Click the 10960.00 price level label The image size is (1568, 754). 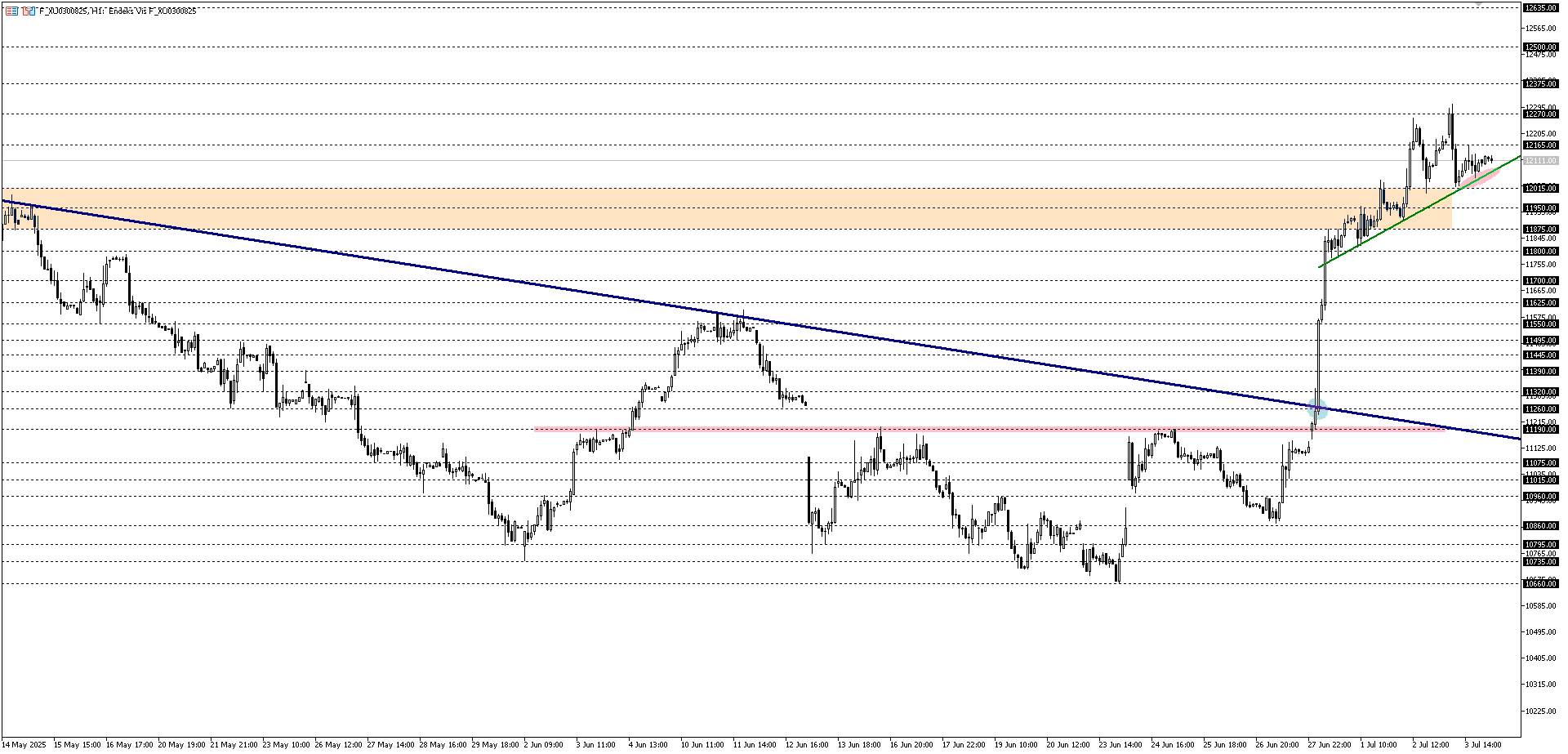1540,497
